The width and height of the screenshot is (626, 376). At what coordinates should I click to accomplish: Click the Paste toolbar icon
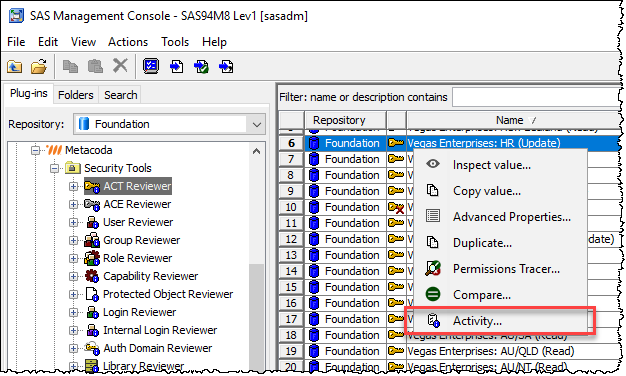pos(95,66)
